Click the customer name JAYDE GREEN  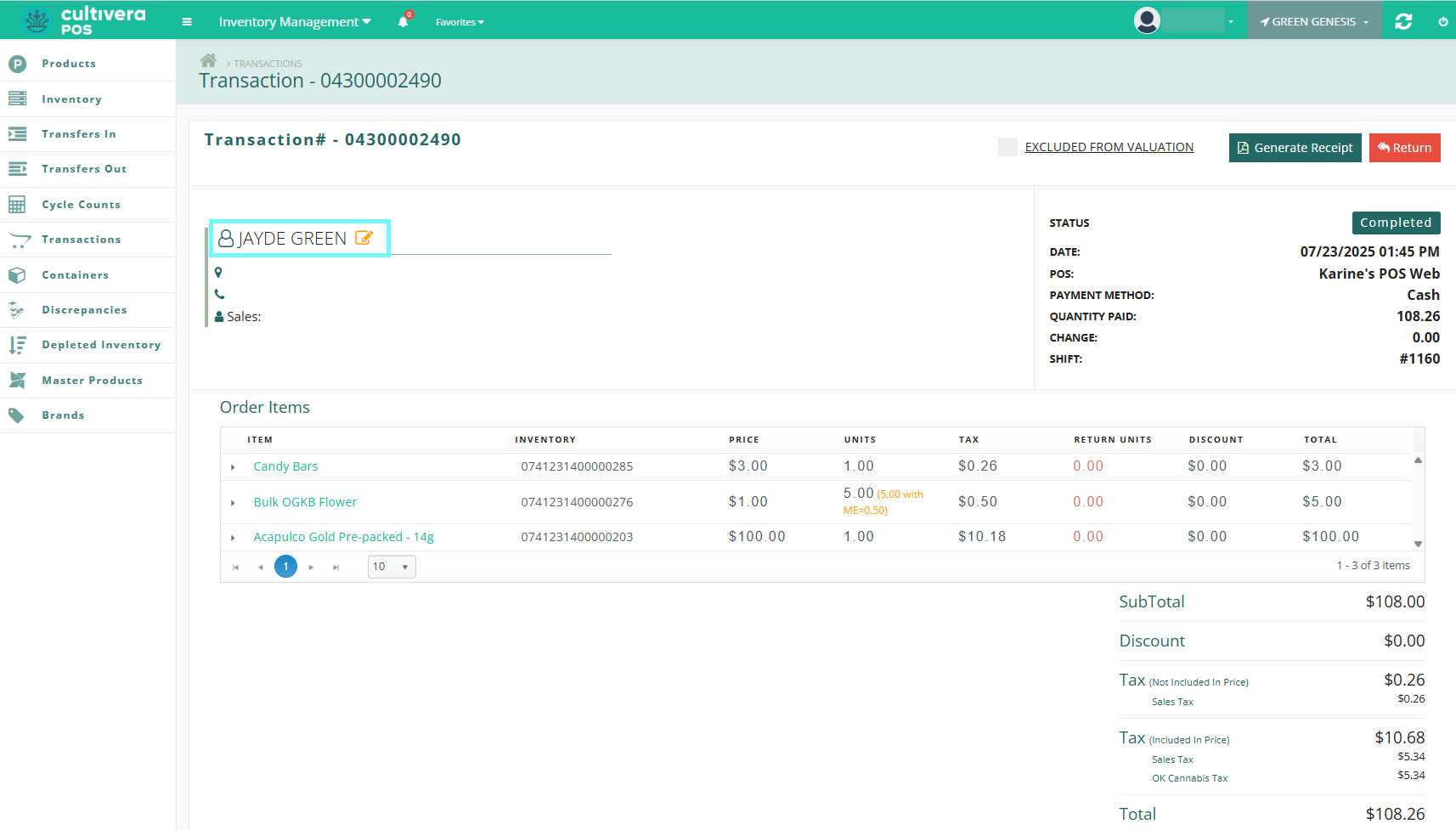292,239
